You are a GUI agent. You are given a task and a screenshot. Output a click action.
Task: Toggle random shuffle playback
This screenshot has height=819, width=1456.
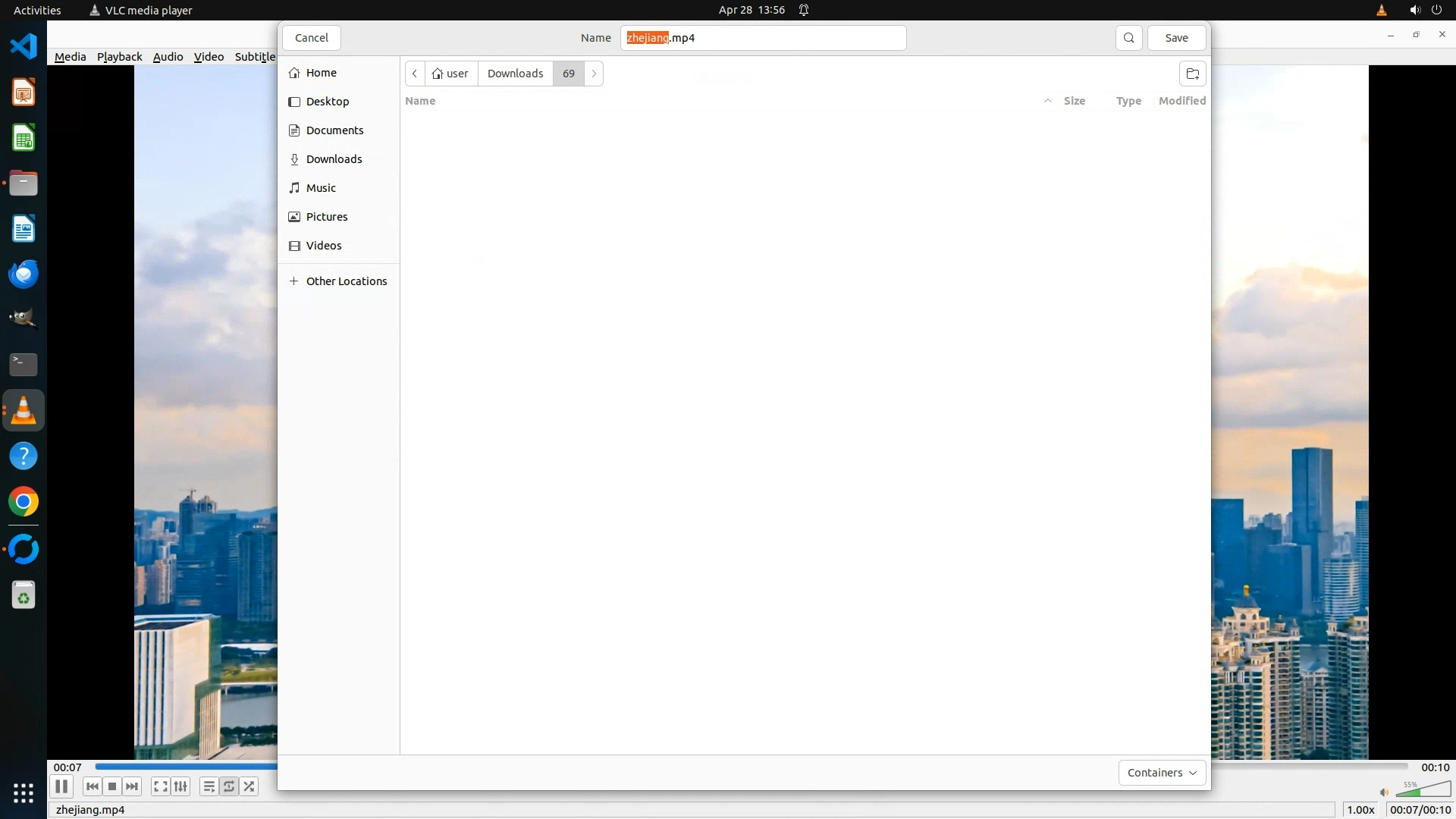click(x=249, y=786)
